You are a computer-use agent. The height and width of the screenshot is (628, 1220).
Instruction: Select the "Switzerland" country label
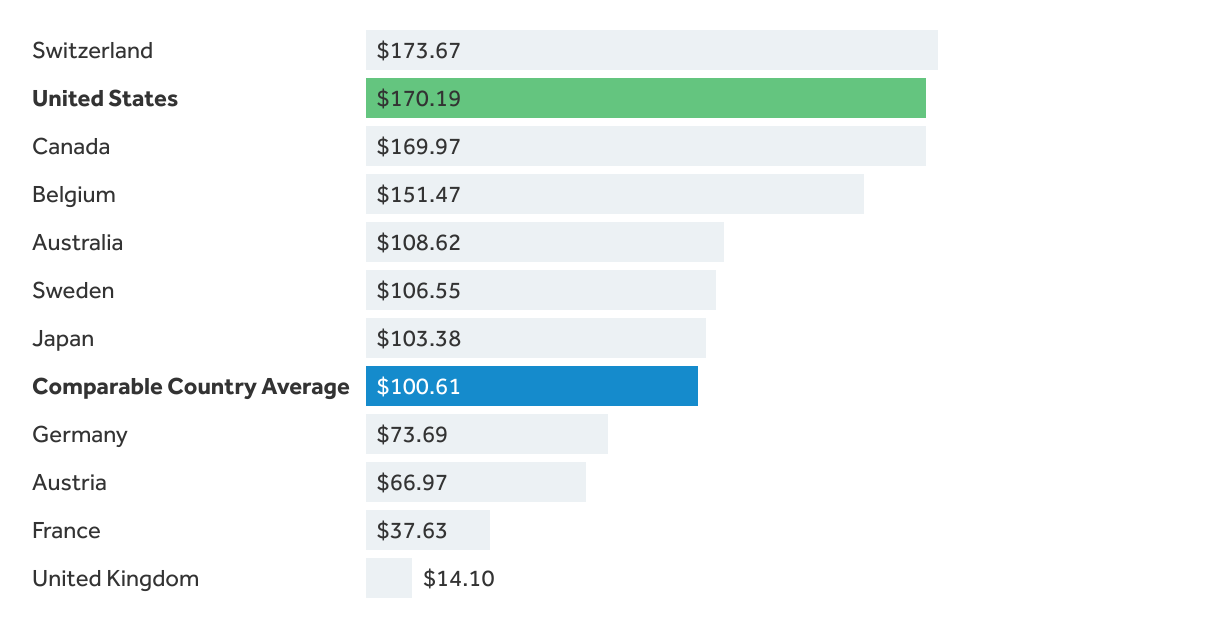(x=92, y=50)
